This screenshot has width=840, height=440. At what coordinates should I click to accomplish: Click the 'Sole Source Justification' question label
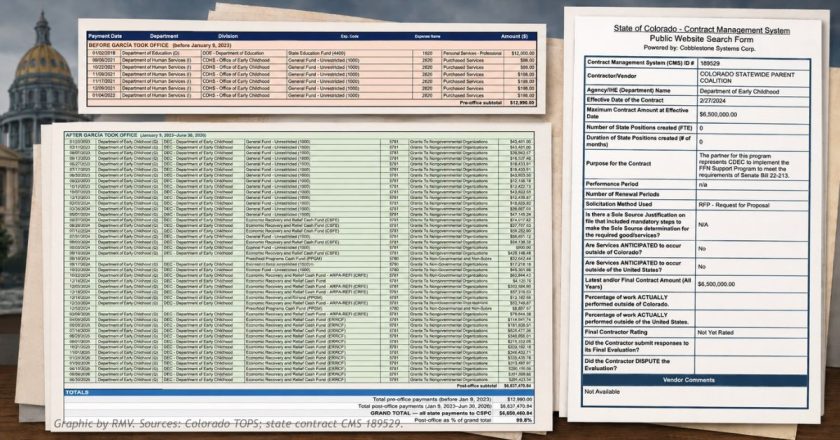pos(637,225)
